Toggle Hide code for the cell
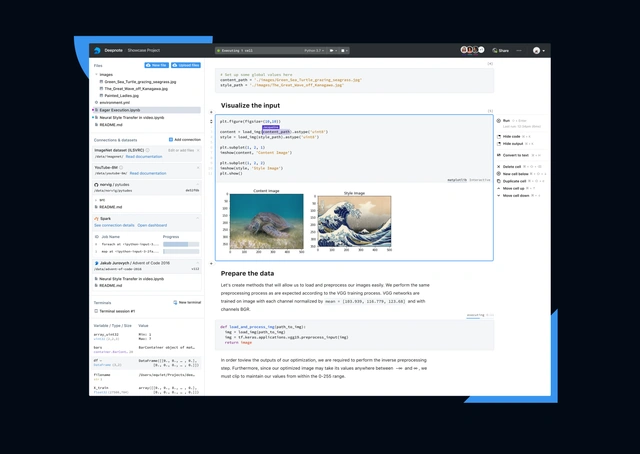The image size is (640, 454). [512, 136]
